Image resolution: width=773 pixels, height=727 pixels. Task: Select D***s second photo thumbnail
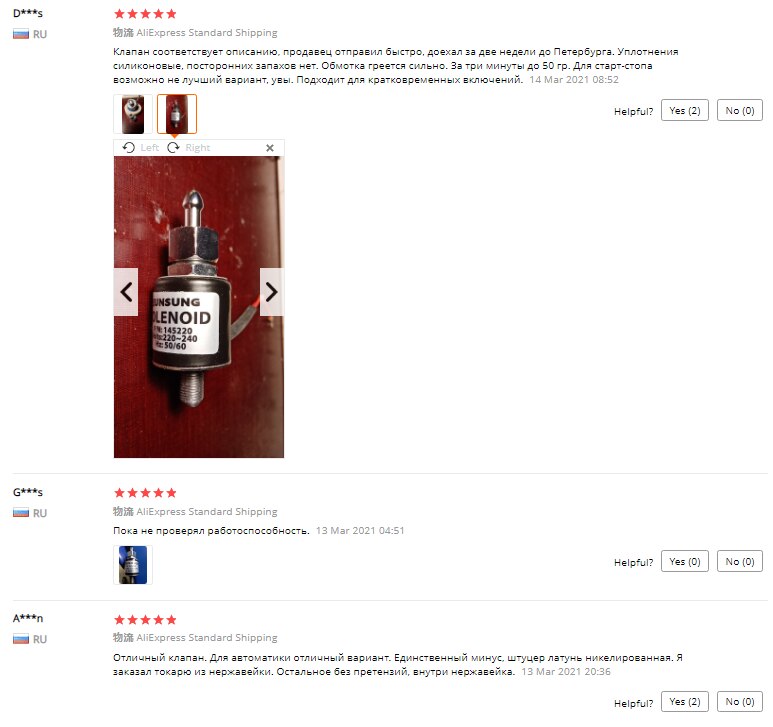[177, 114]
